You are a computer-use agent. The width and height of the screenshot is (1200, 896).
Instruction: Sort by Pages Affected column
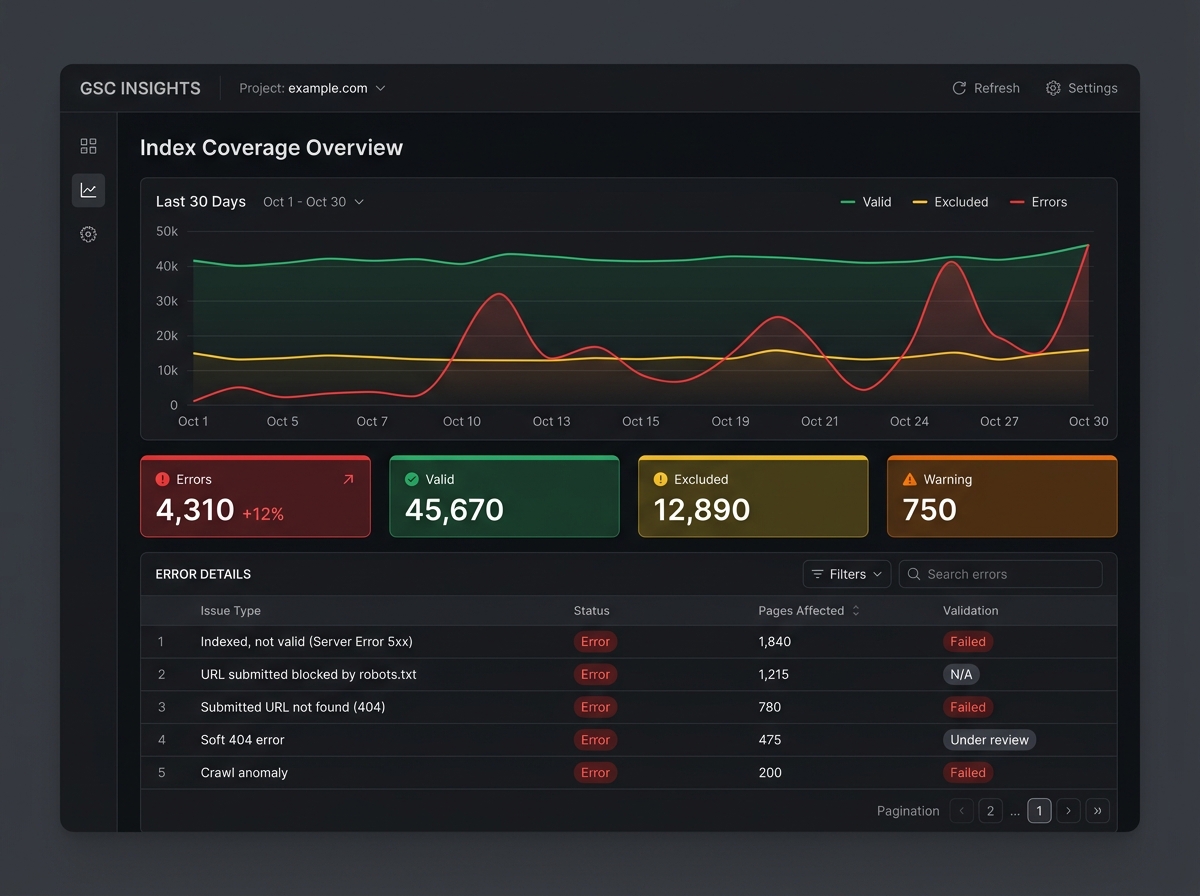click(809, 611)
